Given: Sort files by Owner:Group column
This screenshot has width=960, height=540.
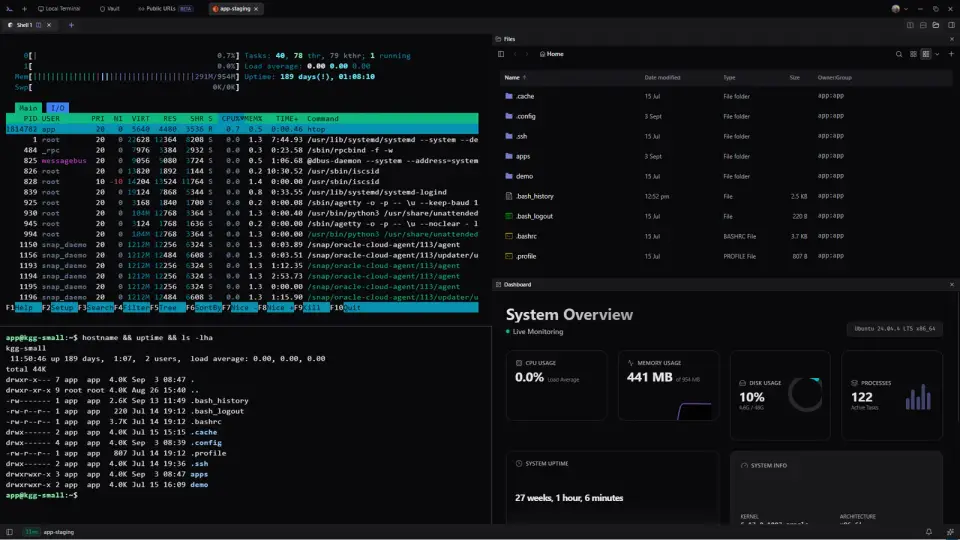Looking at the screenshot, I should tap(834, 78).
